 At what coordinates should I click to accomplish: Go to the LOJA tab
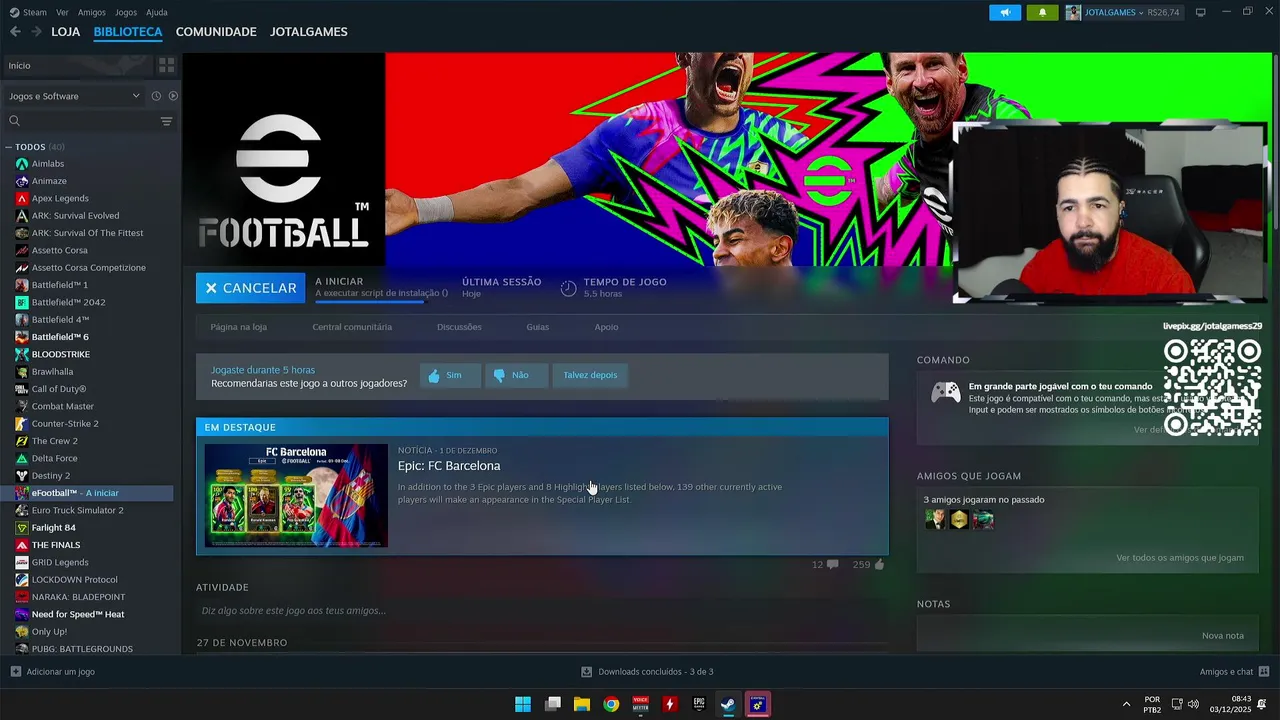point(65,32)
